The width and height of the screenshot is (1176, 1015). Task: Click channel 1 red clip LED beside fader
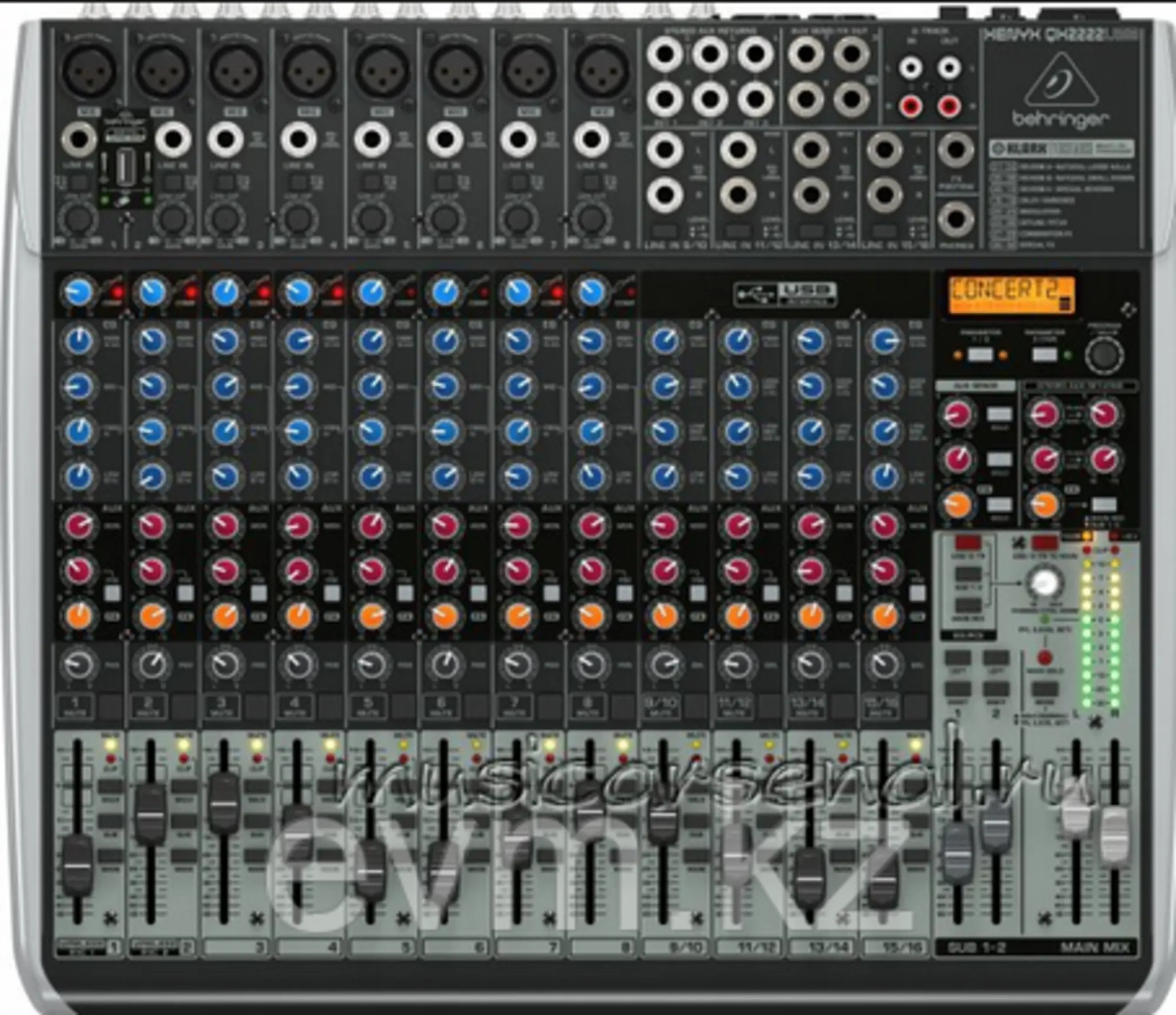point(110,759)
